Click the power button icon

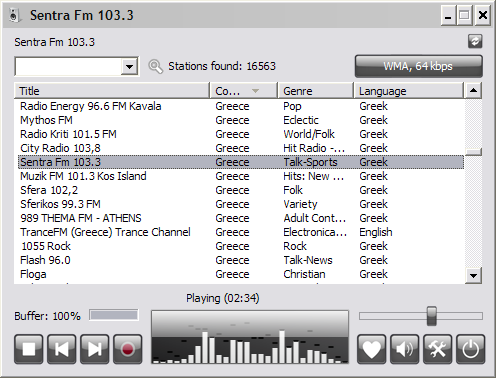click(470, 349)
